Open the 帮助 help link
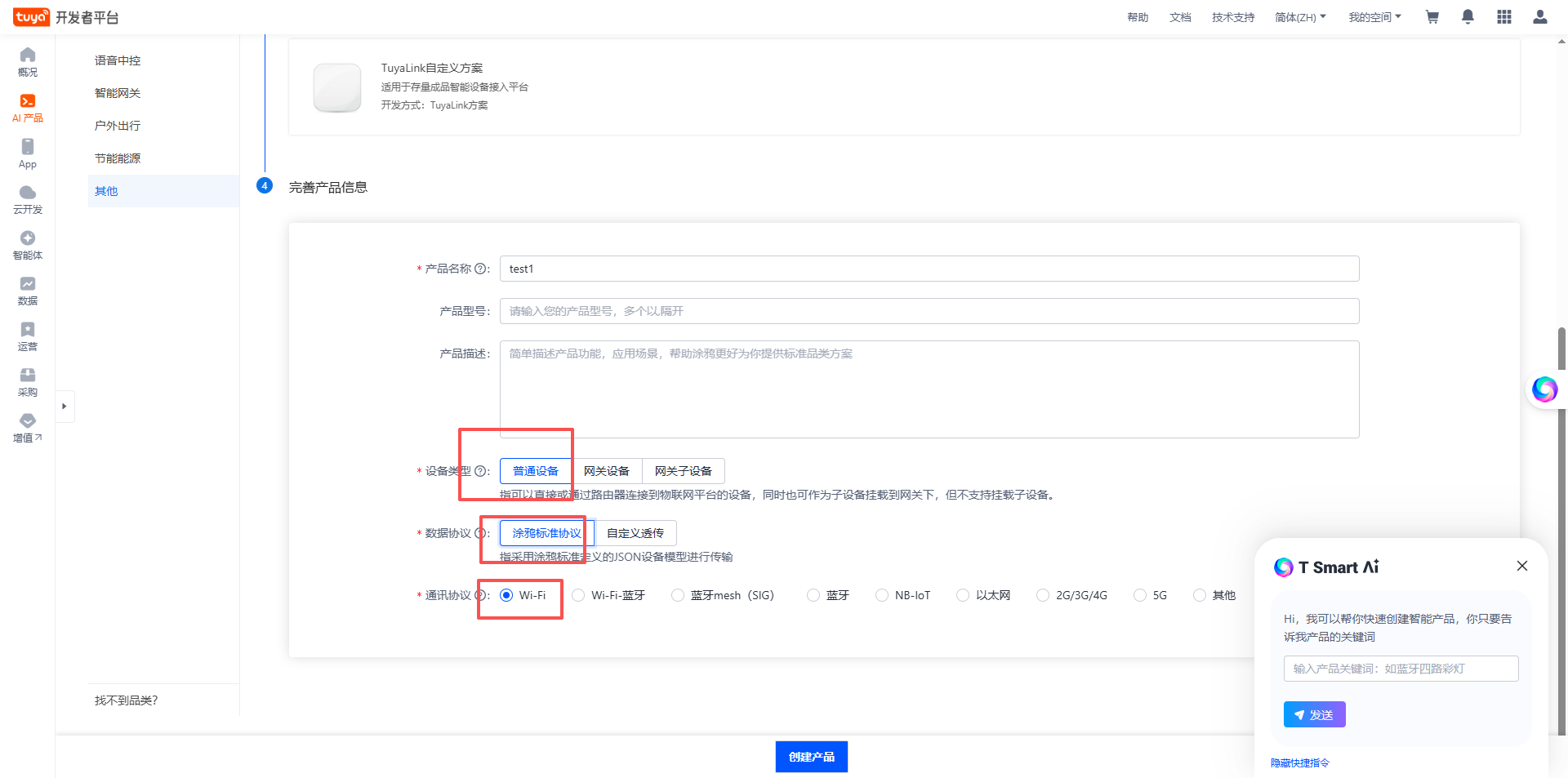 [x=1138, y=17]
